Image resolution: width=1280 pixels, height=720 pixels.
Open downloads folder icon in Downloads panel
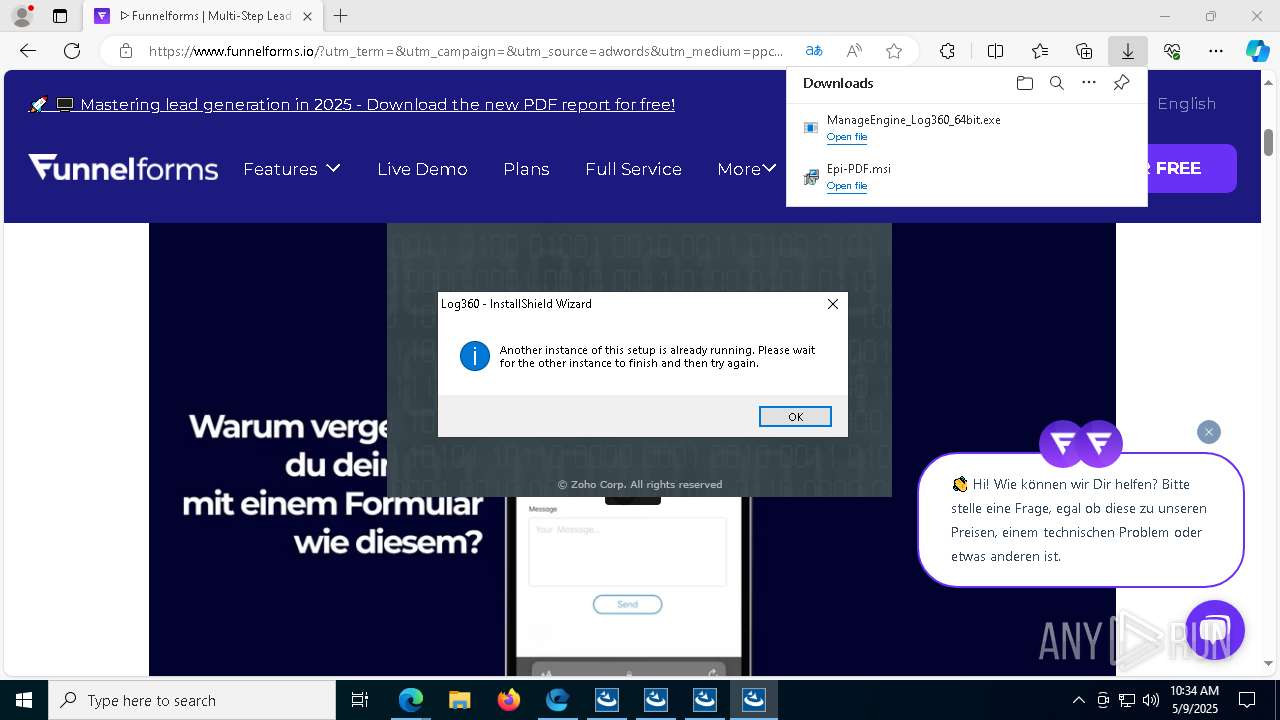pos(1024,83)
